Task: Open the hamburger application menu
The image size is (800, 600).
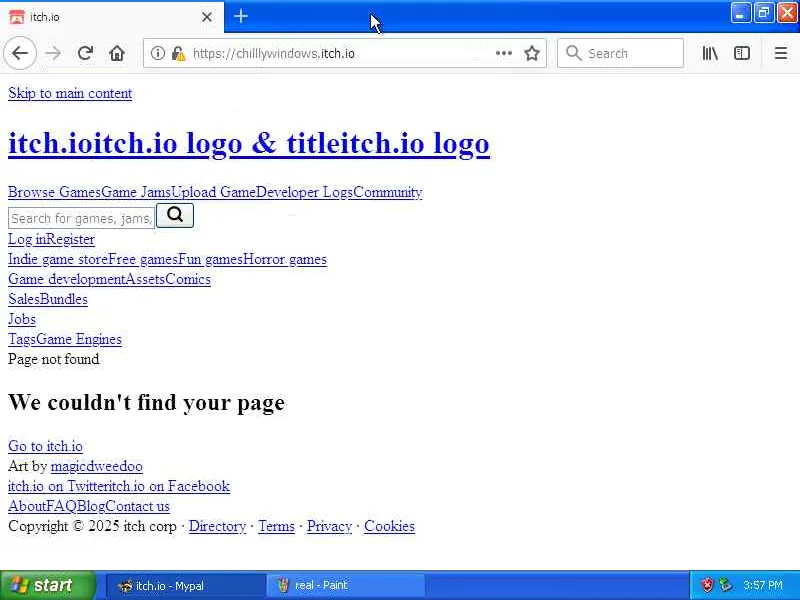Action: 780,53
